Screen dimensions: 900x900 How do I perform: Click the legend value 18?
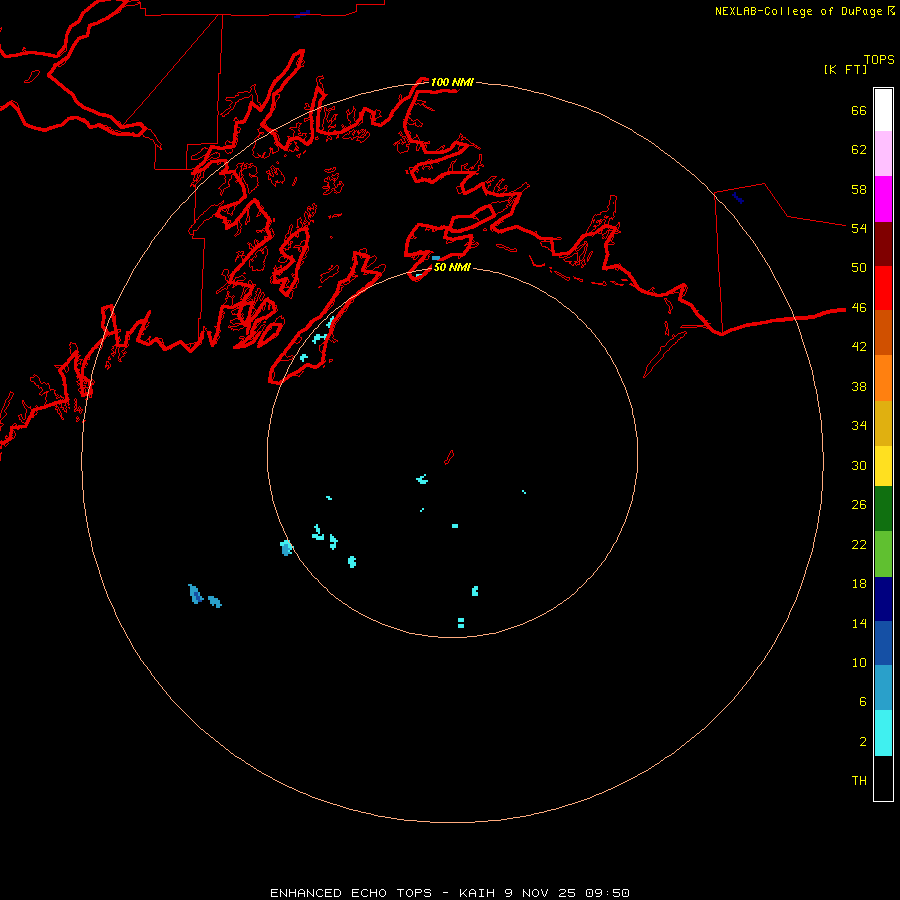(859, 584)
